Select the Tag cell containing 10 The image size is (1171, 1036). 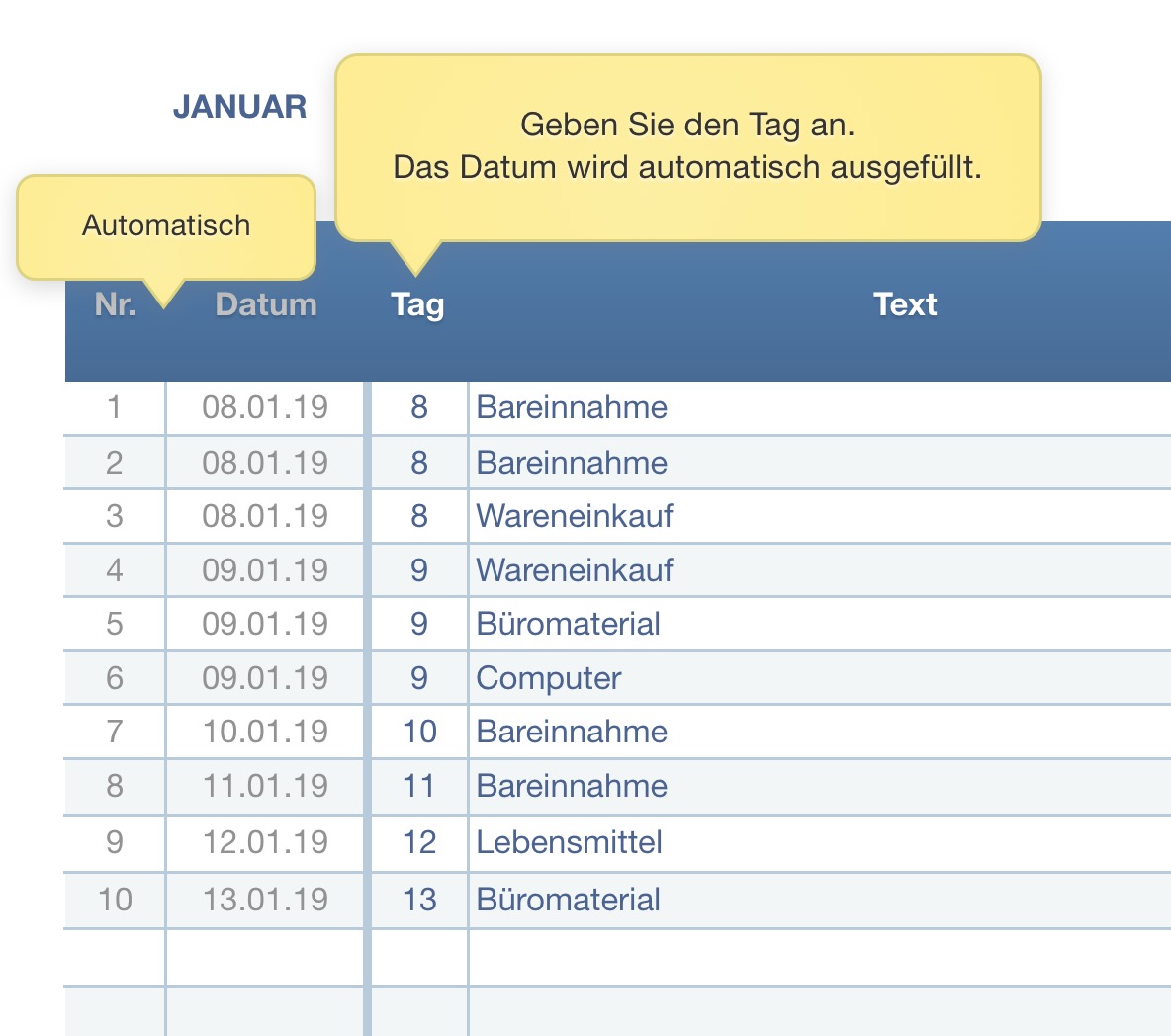[x=419, y=732]
